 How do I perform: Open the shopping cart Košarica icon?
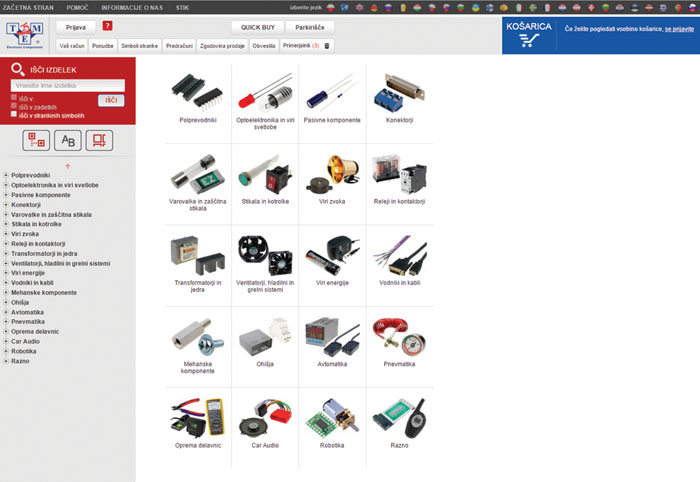click(x=529, y=35)
